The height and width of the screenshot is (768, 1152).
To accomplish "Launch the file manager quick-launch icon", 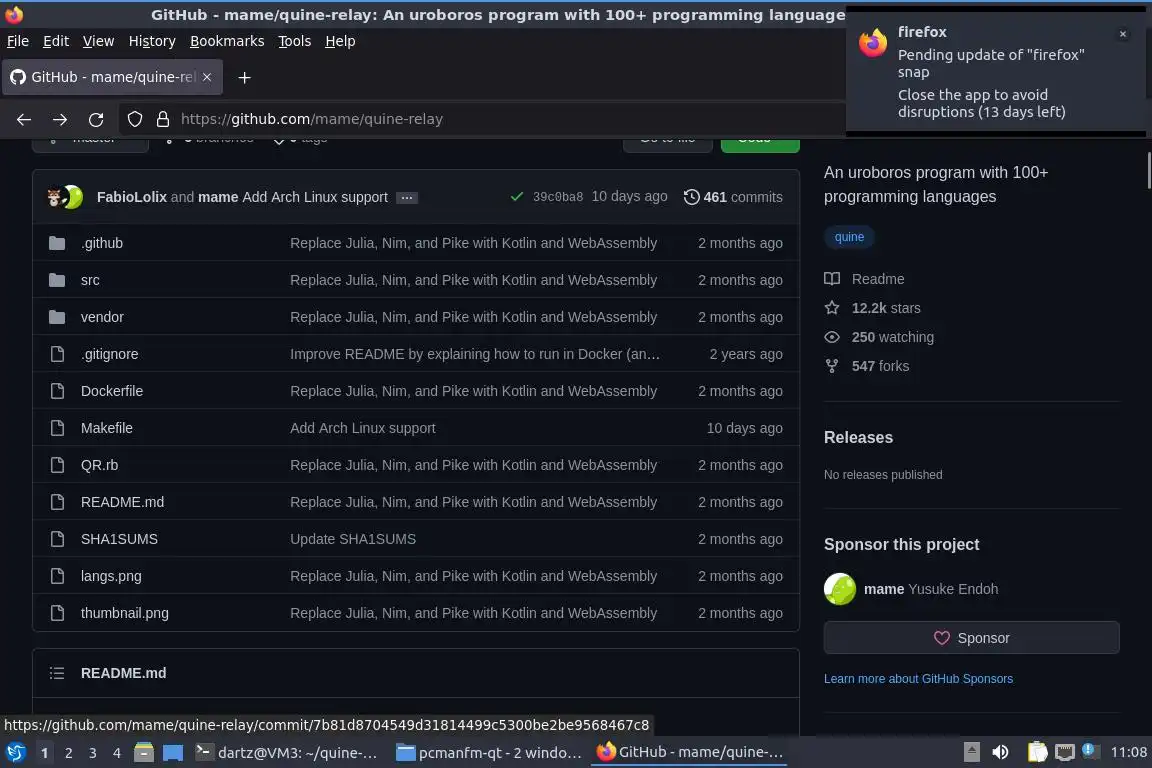I will (144, 752).
